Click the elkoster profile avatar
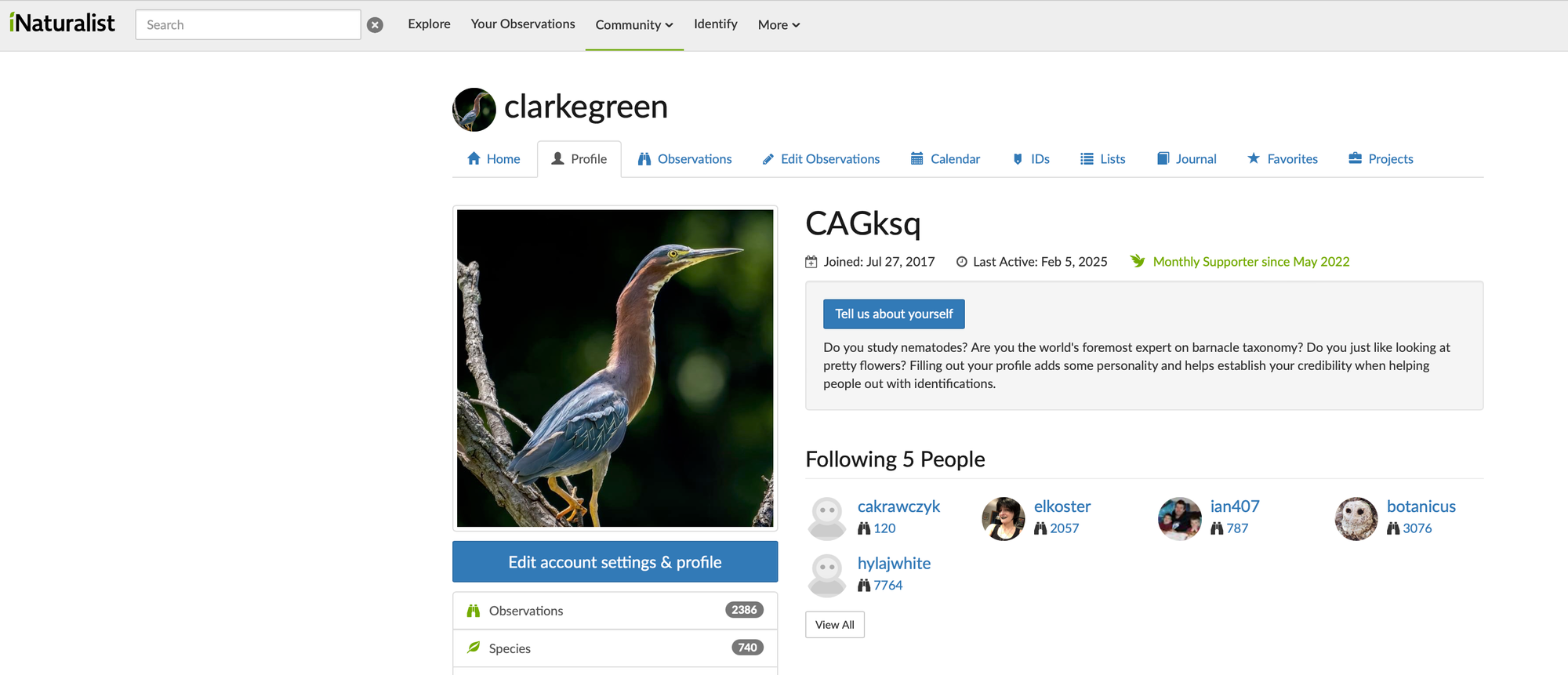This screenshot has width=1568, height=675. [x=1004, y=518]
